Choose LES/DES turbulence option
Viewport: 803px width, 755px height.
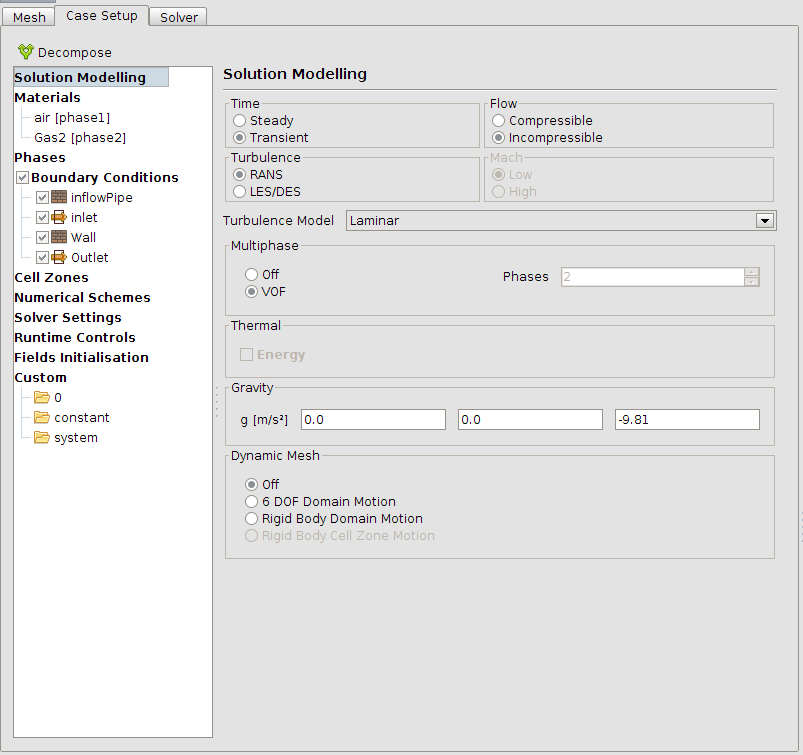[239, 192]
